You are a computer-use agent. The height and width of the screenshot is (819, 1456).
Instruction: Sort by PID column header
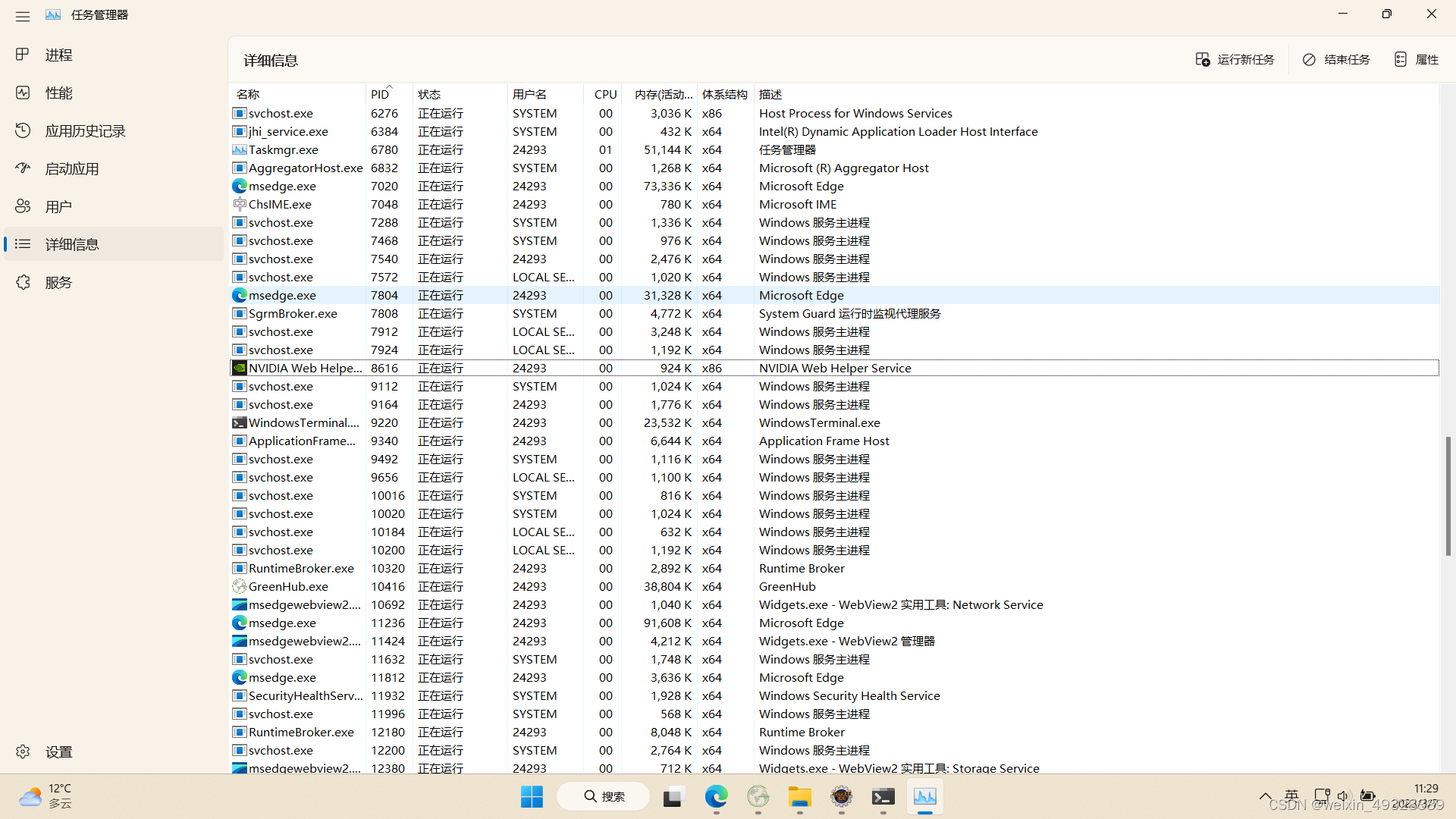pyautogui.click(x=389, y=94)
